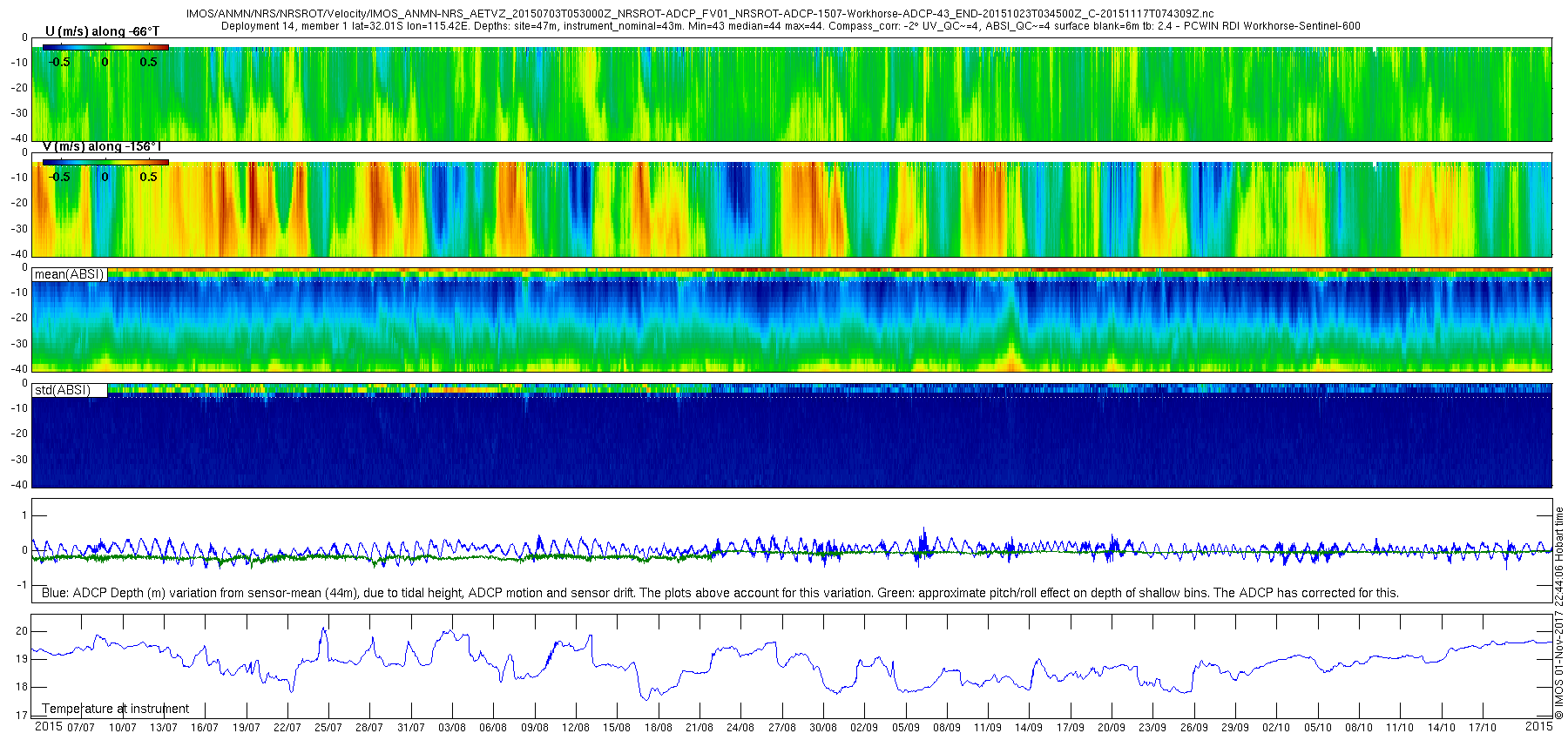The image size is (1568, 740).
Task: Click the '19/07' date tick label
Action: pyautogui.click(x=246, y=728)
